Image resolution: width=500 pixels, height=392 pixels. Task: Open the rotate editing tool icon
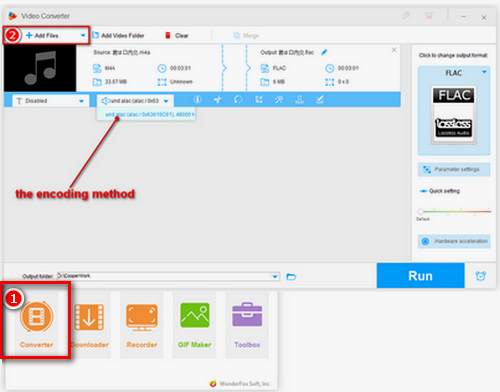pyautogui.click(x=238, y=99)
